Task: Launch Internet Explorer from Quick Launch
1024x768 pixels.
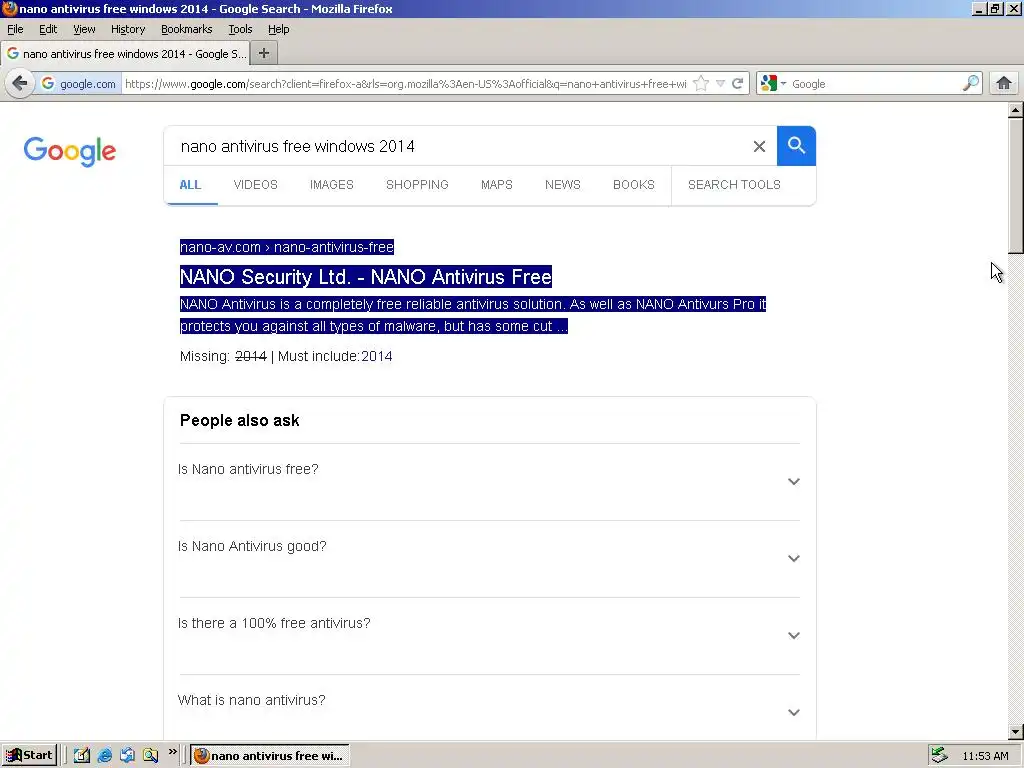Action: coord(104,756)
